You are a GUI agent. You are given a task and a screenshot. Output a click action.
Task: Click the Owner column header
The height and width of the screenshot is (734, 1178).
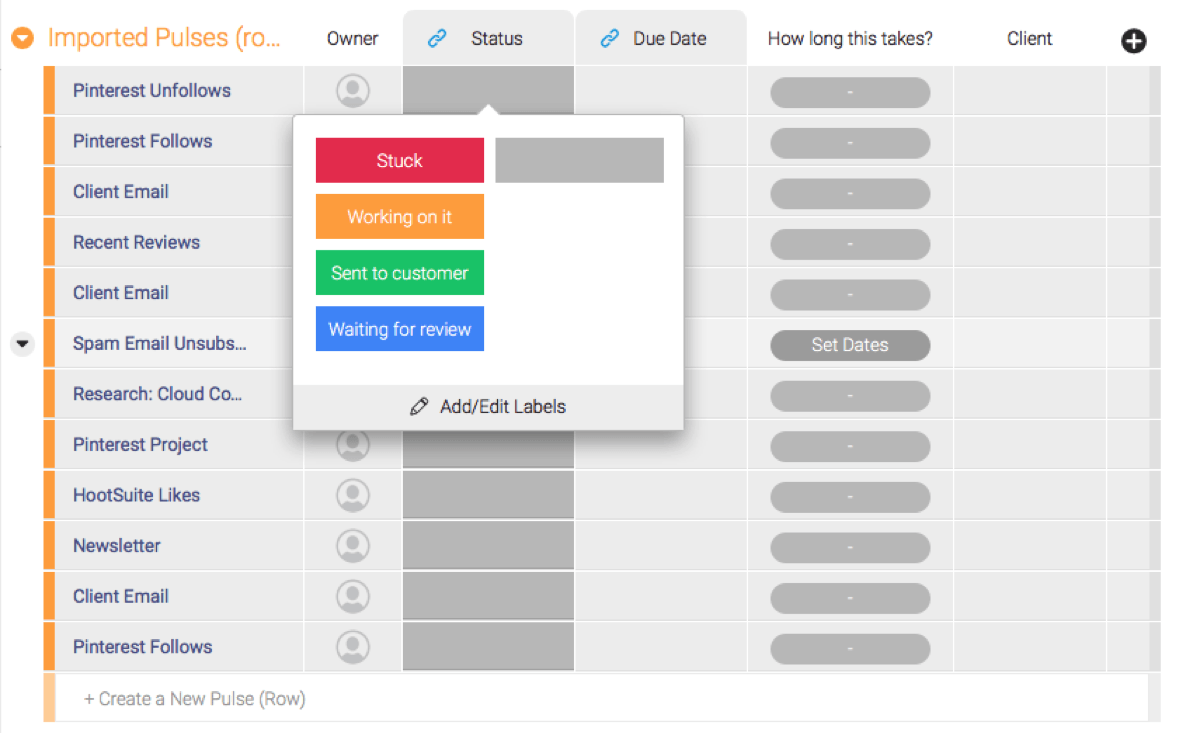coord(352,38)
